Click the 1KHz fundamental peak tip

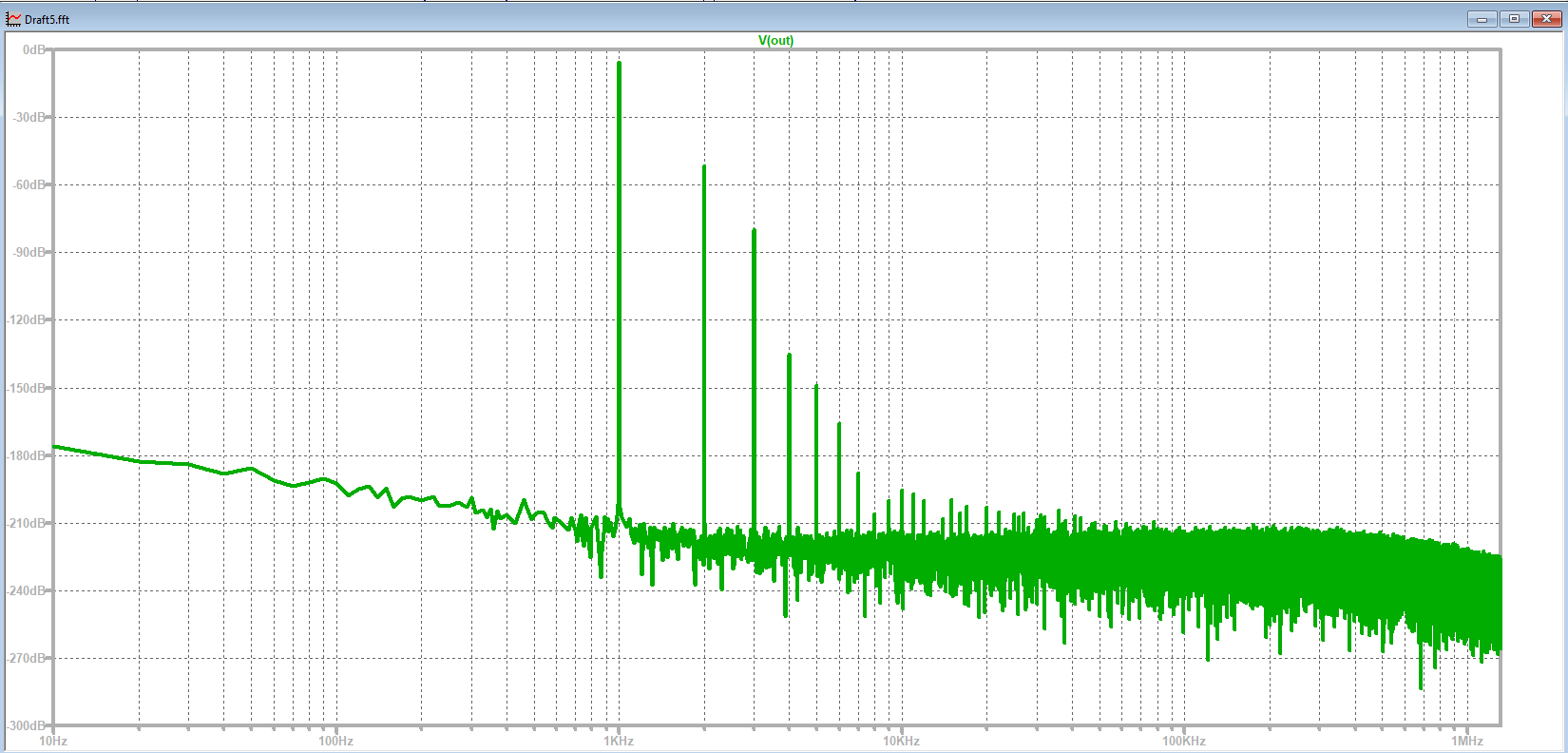tap(619, 64)
